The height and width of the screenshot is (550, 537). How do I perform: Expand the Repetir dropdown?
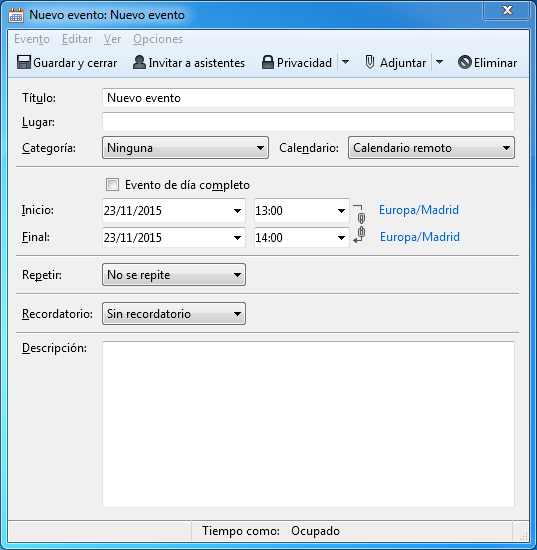point(174,275)
